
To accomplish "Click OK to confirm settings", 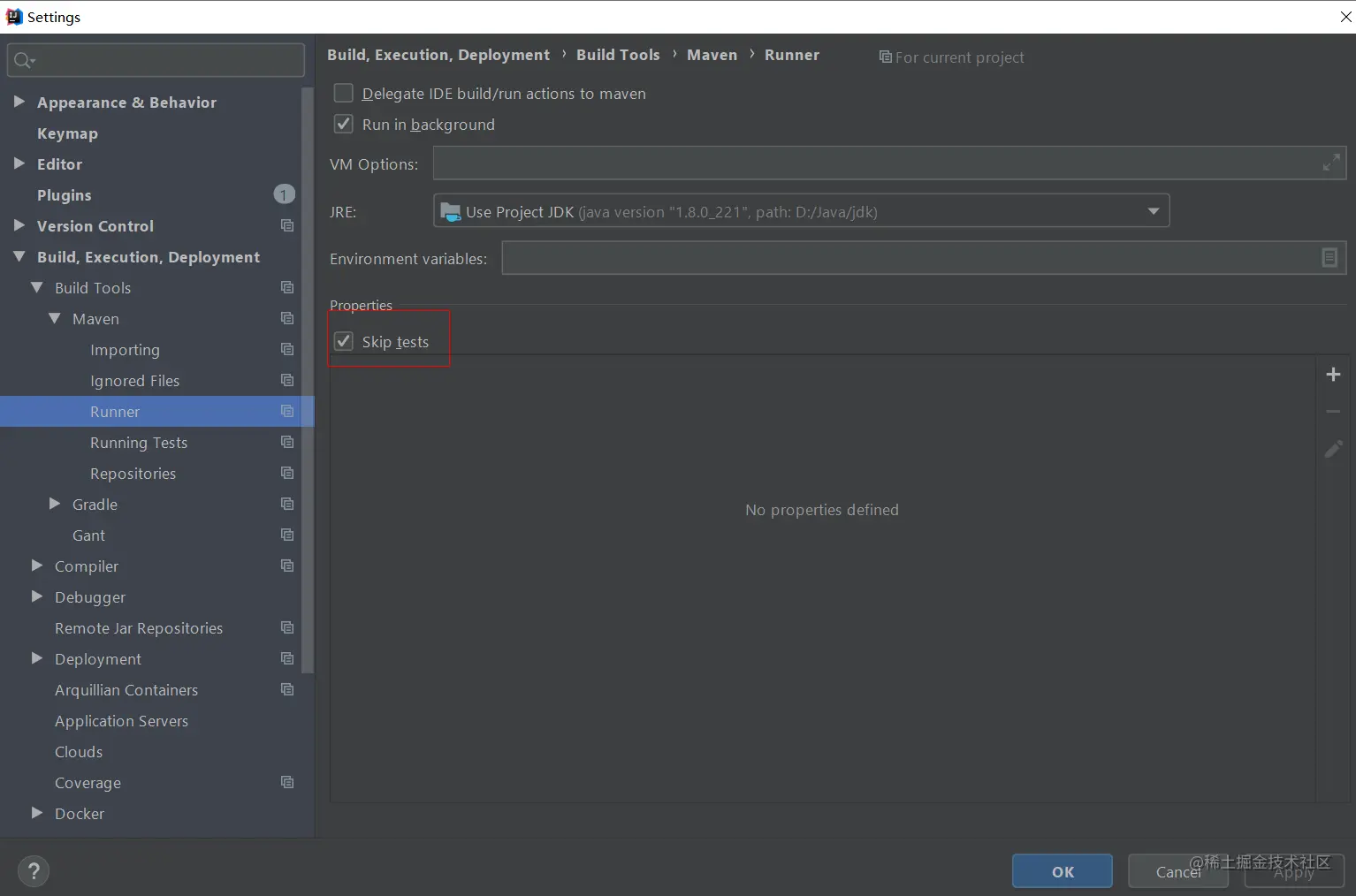I will (1063, 871).
